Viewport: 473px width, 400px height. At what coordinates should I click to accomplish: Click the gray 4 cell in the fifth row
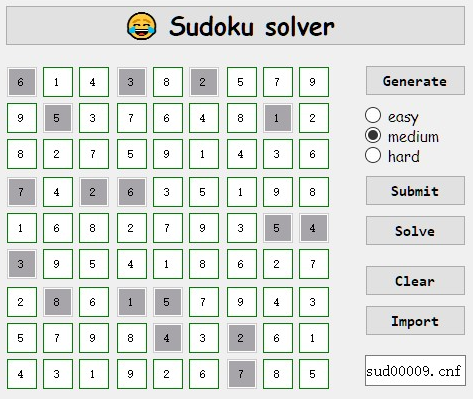point(314,228)
